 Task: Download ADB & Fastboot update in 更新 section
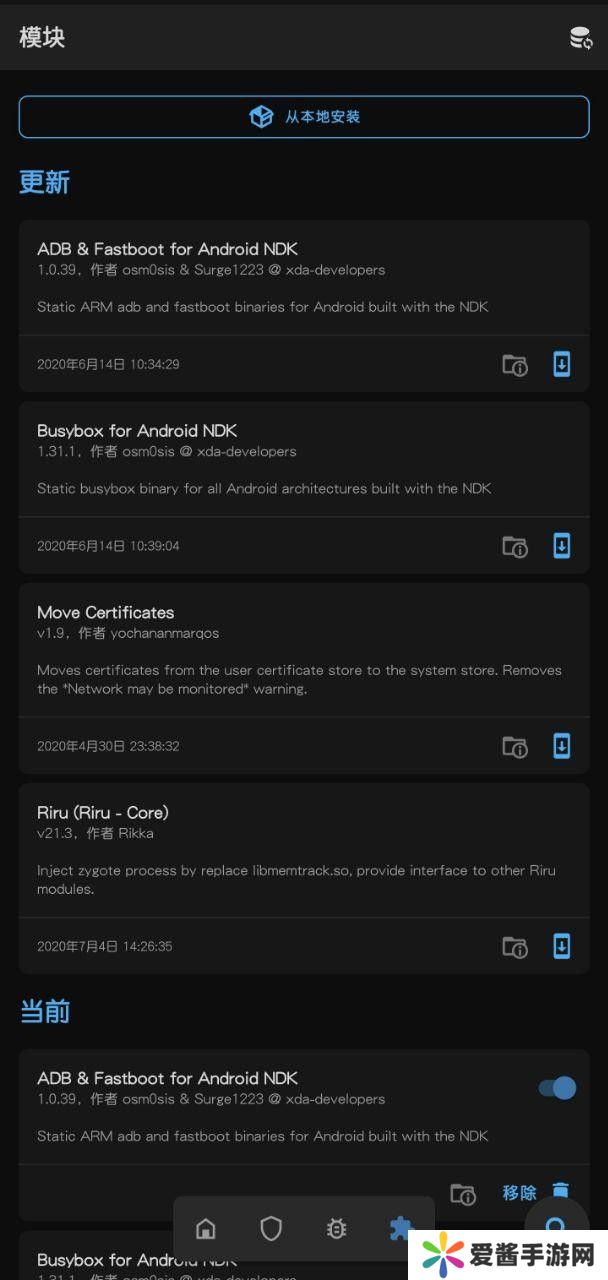pos(562,364)
